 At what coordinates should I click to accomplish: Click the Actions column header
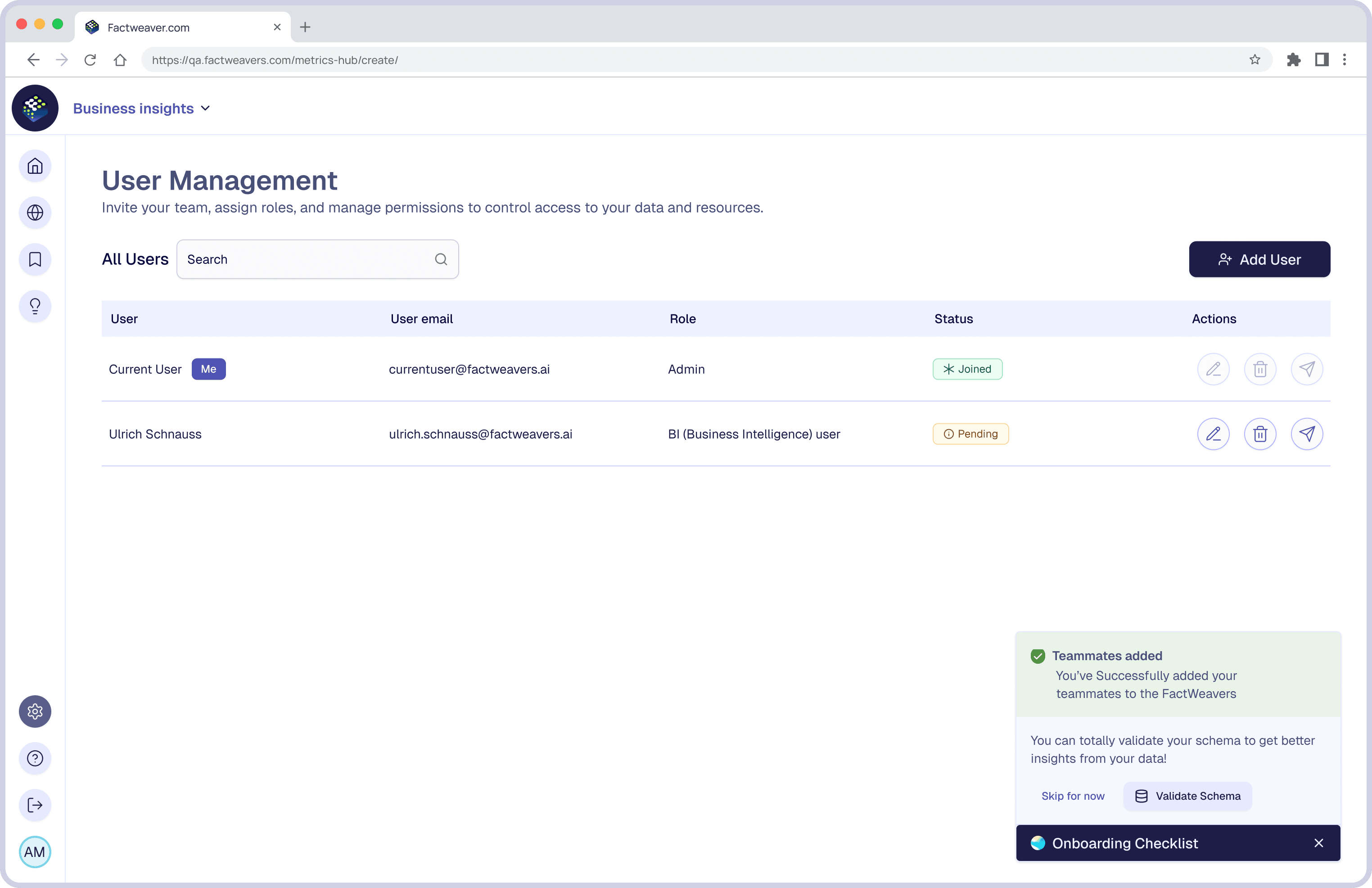tap(1214, 319)
